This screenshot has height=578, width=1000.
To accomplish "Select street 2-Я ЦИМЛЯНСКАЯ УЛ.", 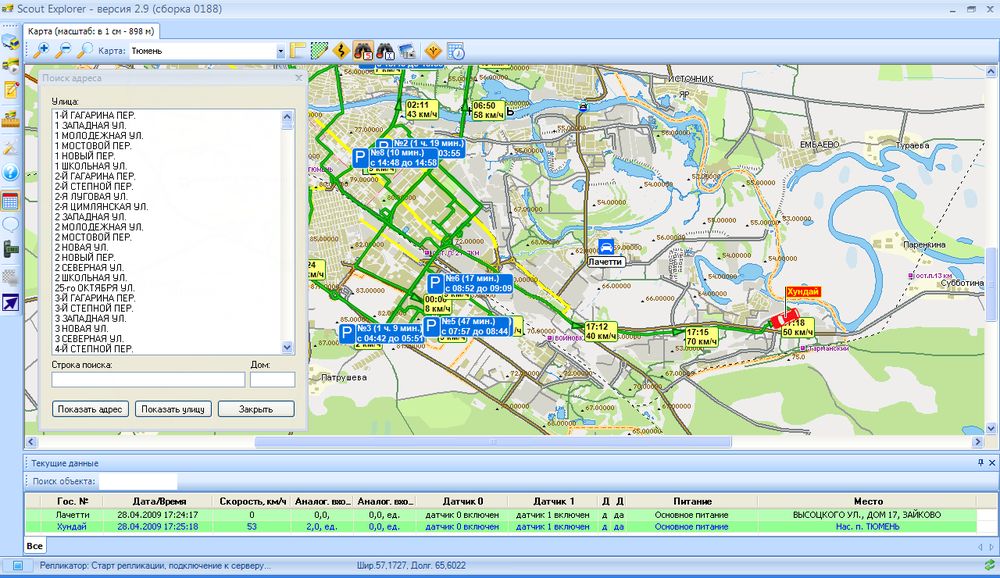I will [101, 207].
